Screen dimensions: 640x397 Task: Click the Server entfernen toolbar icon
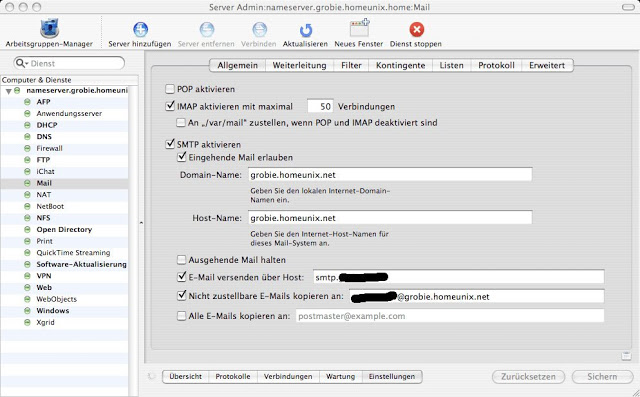tap(207, 29)
